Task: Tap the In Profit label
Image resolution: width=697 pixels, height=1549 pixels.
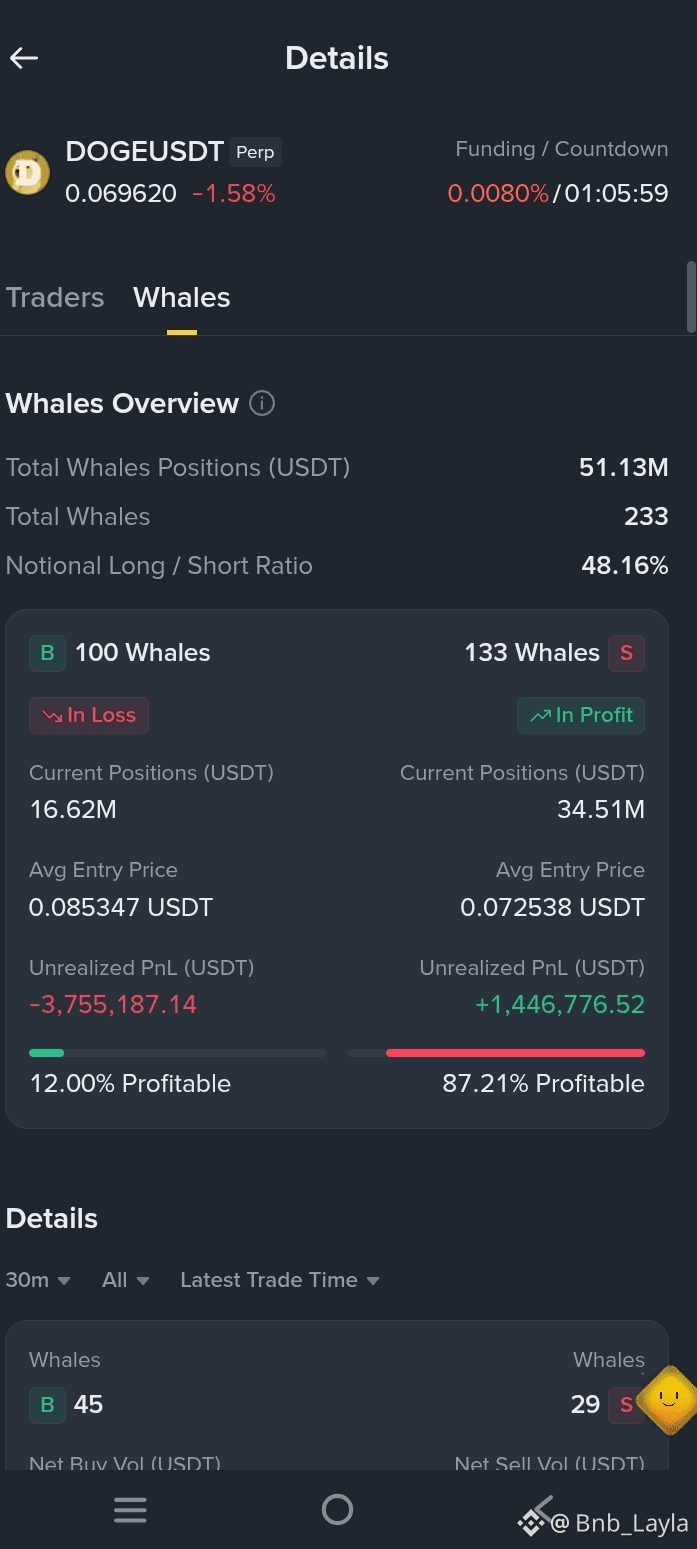Action: (x=581, y=715)
